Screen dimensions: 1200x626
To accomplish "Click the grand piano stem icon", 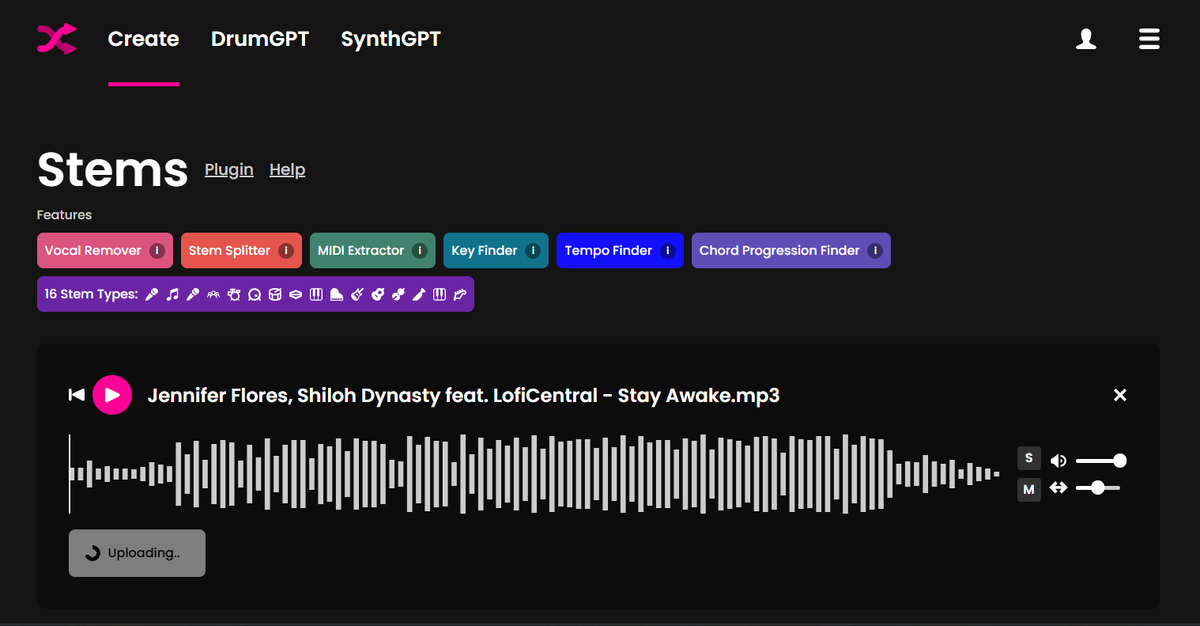I will pos(336,295).
